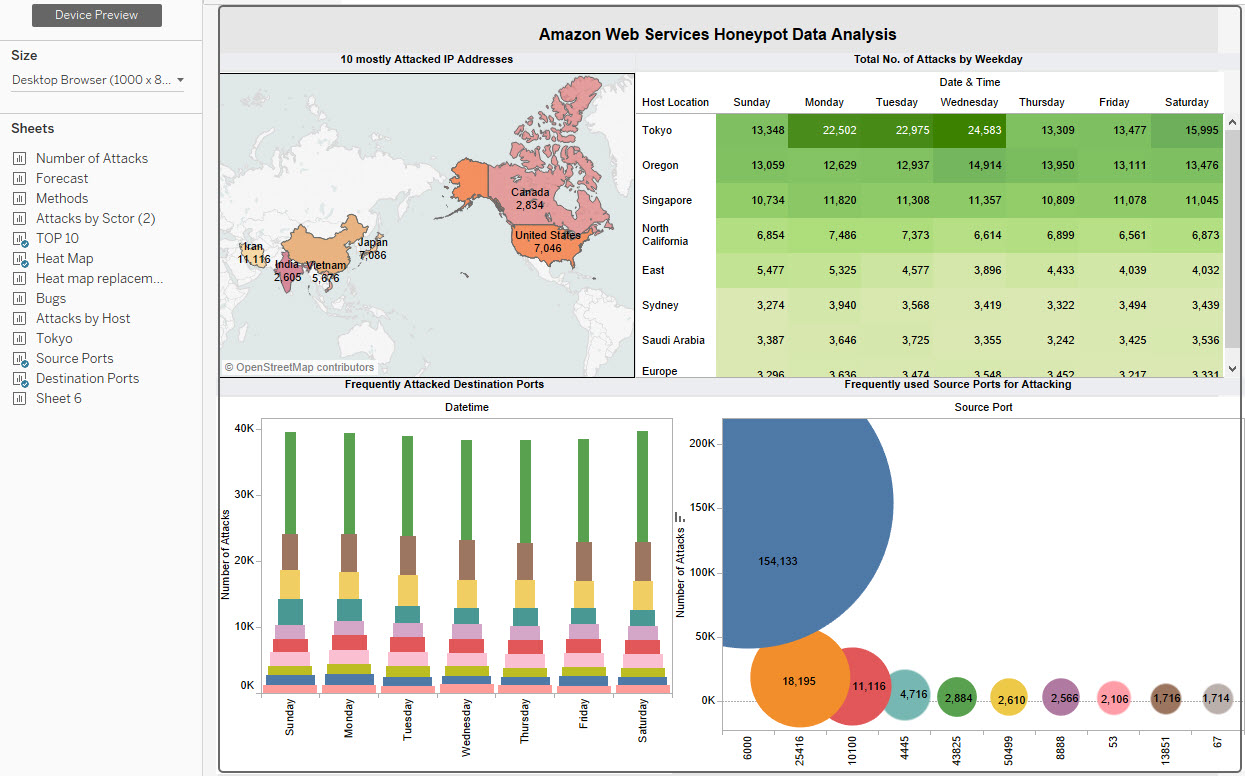
Task: Click the Tokyo row header in heat table
Action: [x=657, y=131]
